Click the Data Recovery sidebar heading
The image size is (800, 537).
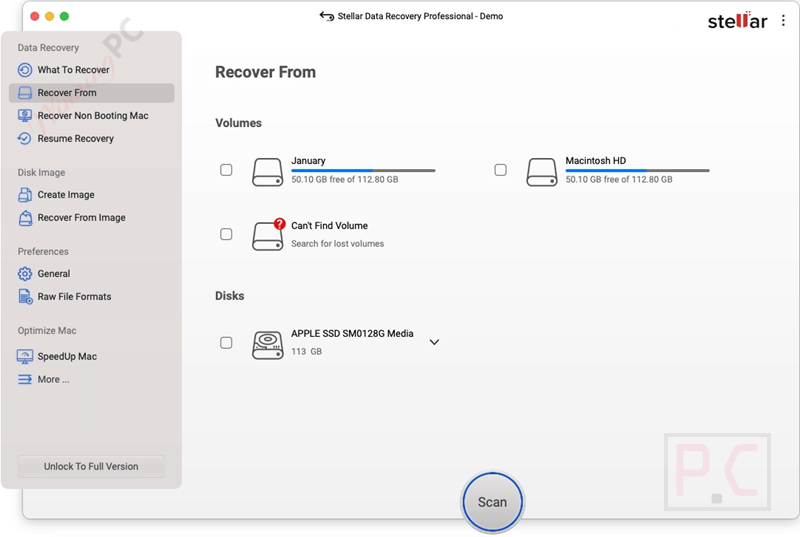click(x=48, y=47)
